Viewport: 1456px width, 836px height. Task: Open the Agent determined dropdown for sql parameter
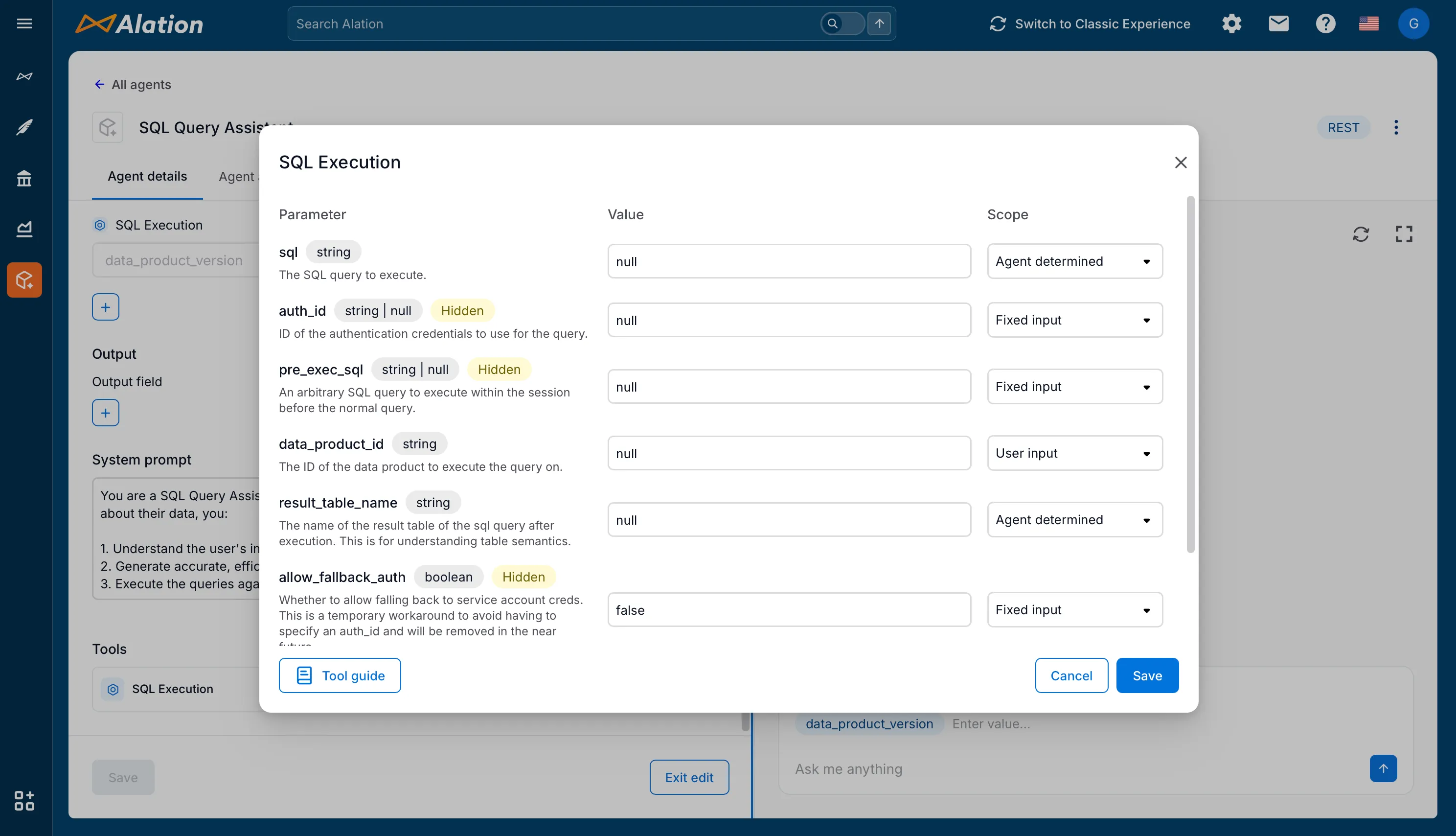click(x=1074, y=261)
